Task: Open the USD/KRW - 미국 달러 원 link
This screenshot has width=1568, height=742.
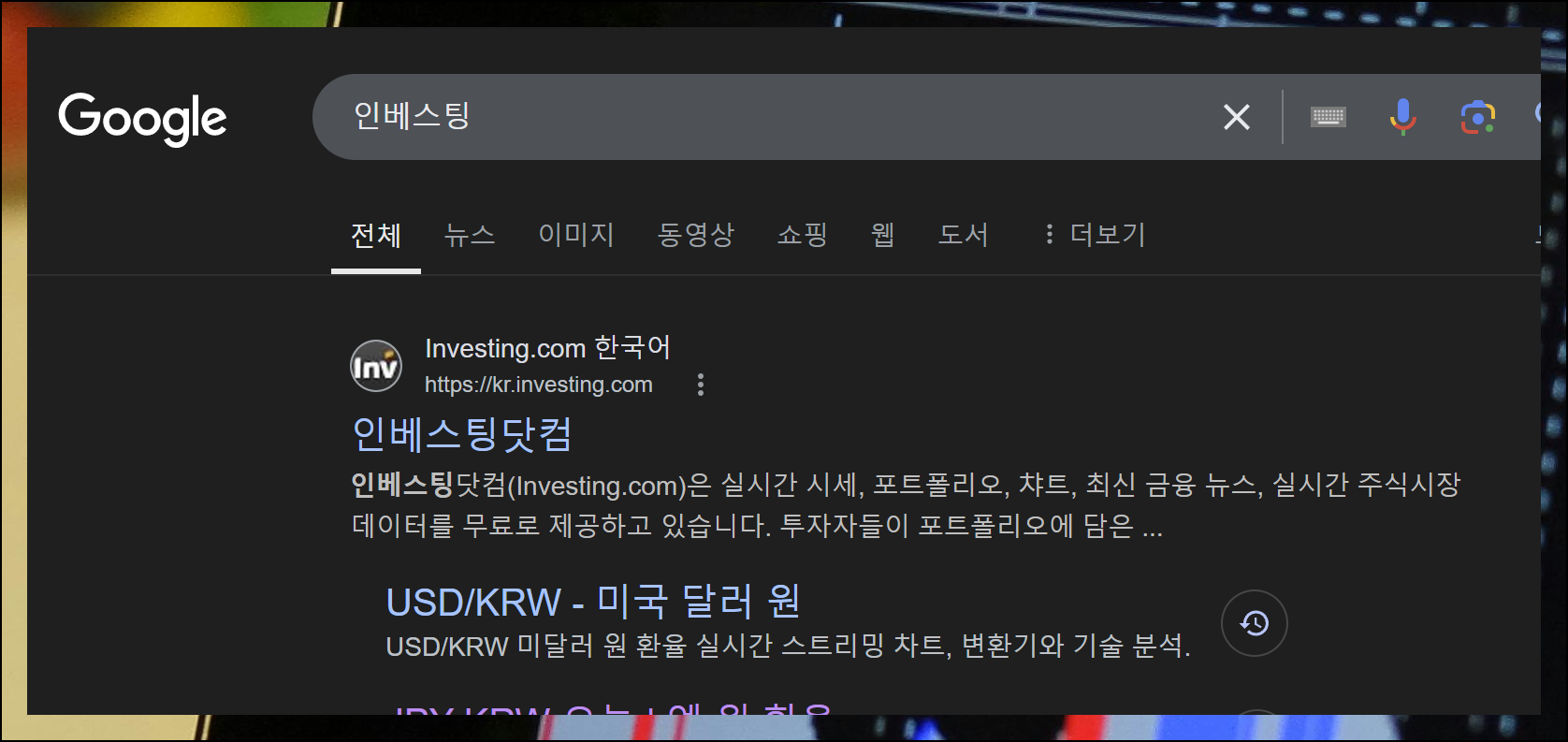Action: point(593,602)
